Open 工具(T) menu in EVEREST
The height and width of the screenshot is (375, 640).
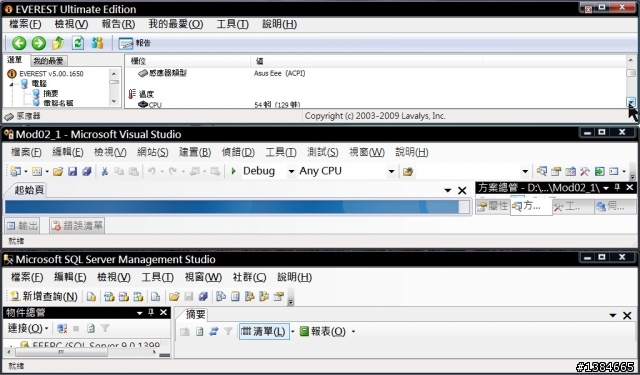coord(233,24)
